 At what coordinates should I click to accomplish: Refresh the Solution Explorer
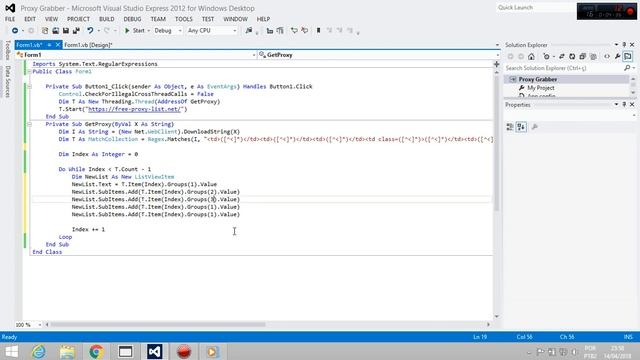tap(572, 57)
